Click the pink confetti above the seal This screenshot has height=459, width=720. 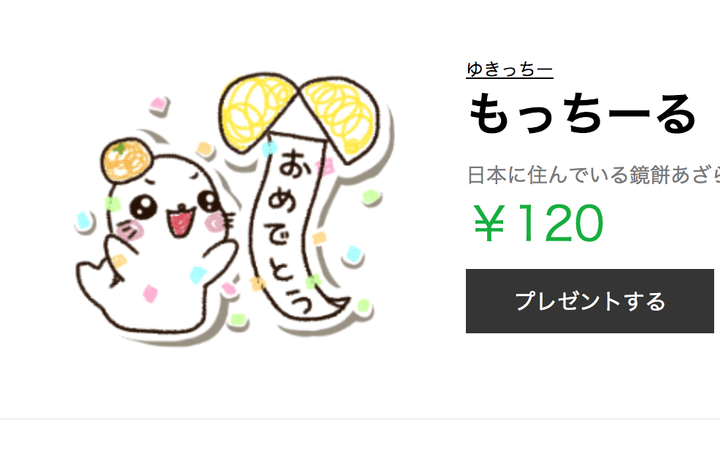[158, 104]
